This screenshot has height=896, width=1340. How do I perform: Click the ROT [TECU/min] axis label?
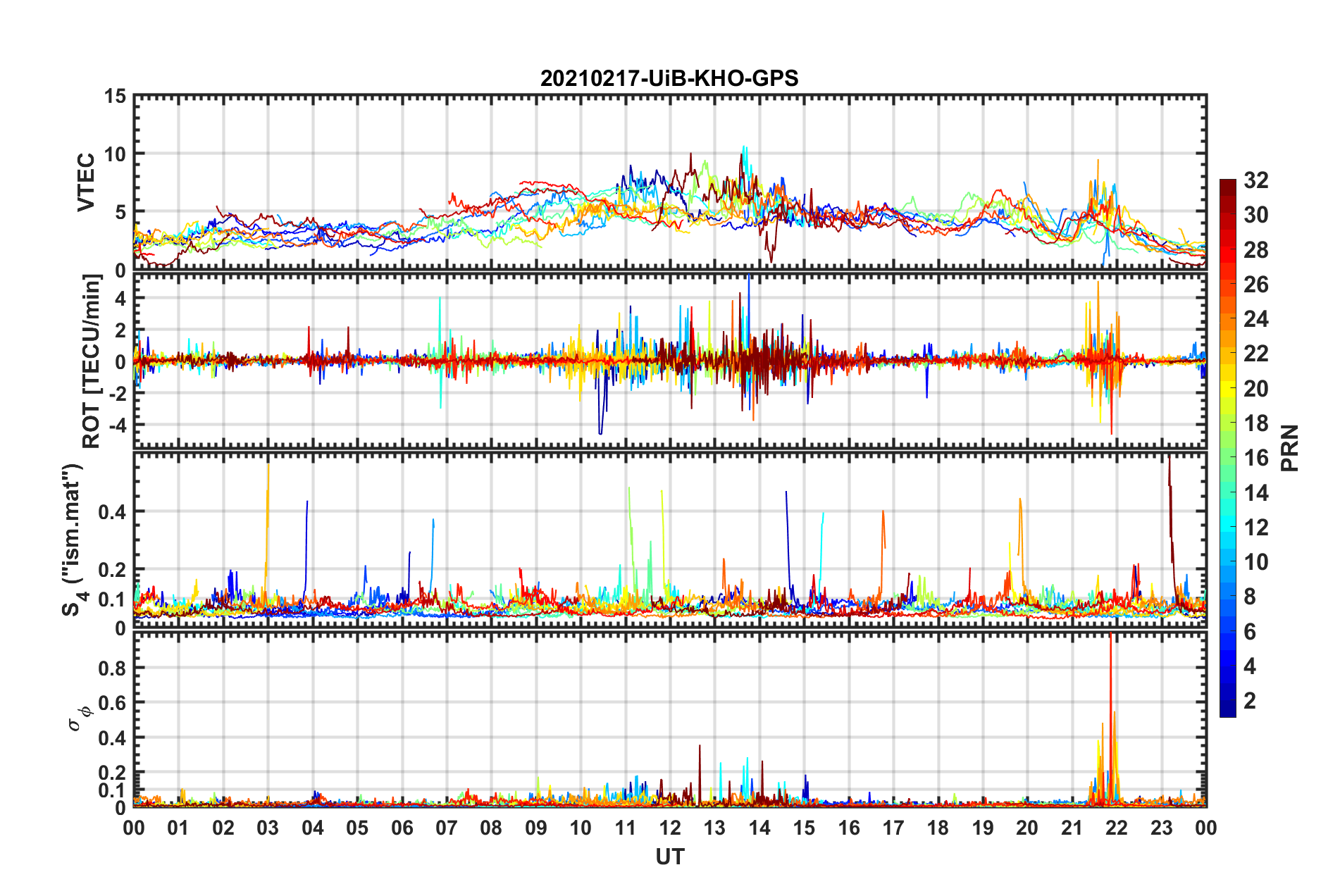(92, 361)
